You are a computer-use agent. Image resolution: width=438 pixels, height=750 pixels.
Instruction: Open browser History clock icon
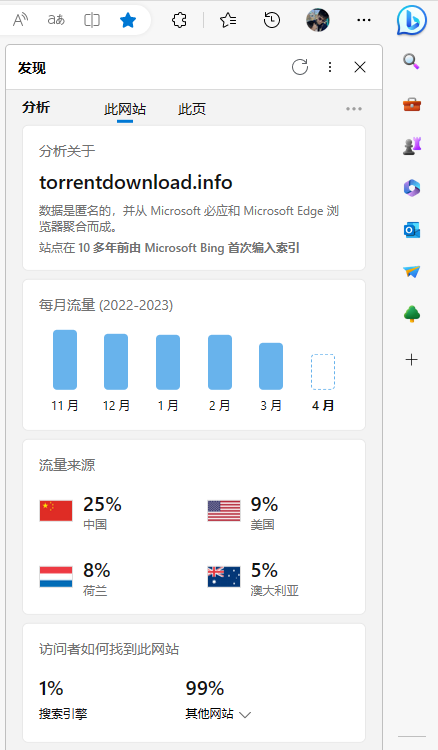coord(272,20)
